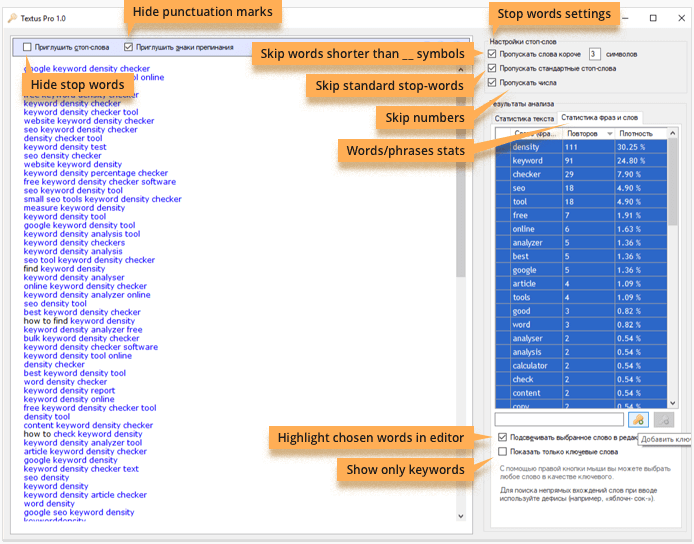Close the Textus Pro window

click(x=682, y=18)
